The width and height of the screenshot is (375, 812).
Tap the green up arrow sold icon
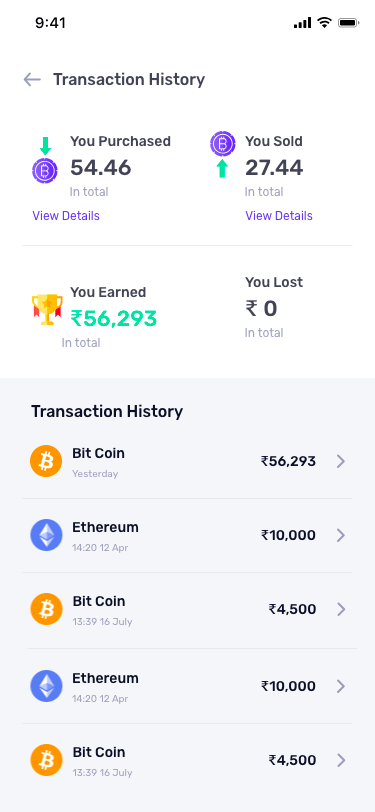pyautogui.click(x=222, y=168)
